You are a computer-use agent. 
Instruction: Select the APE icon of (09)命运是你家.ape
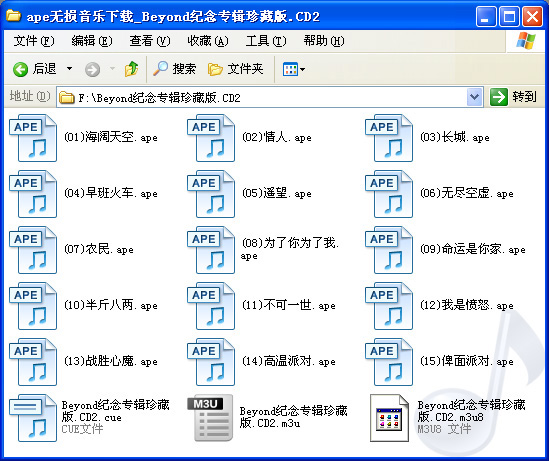tap(389, 250)
